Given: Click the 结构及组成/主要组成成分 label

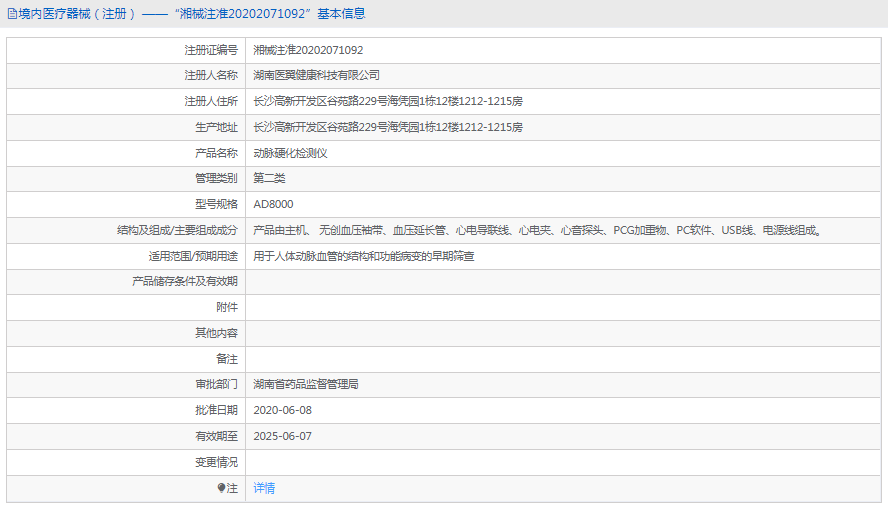Looking at the screenshot, I should pos(177,230).
